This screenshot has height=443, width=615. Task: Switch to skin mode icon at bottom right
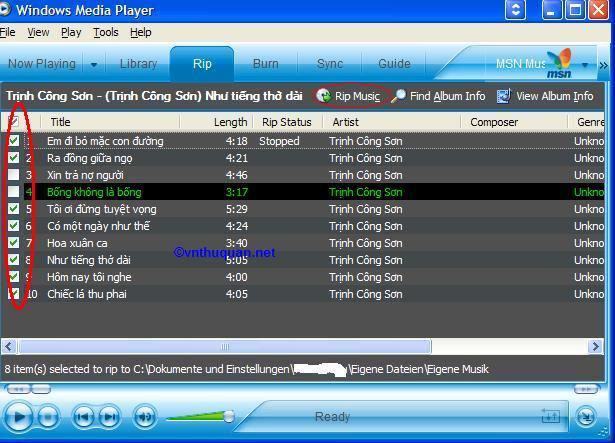click(586, 417)
